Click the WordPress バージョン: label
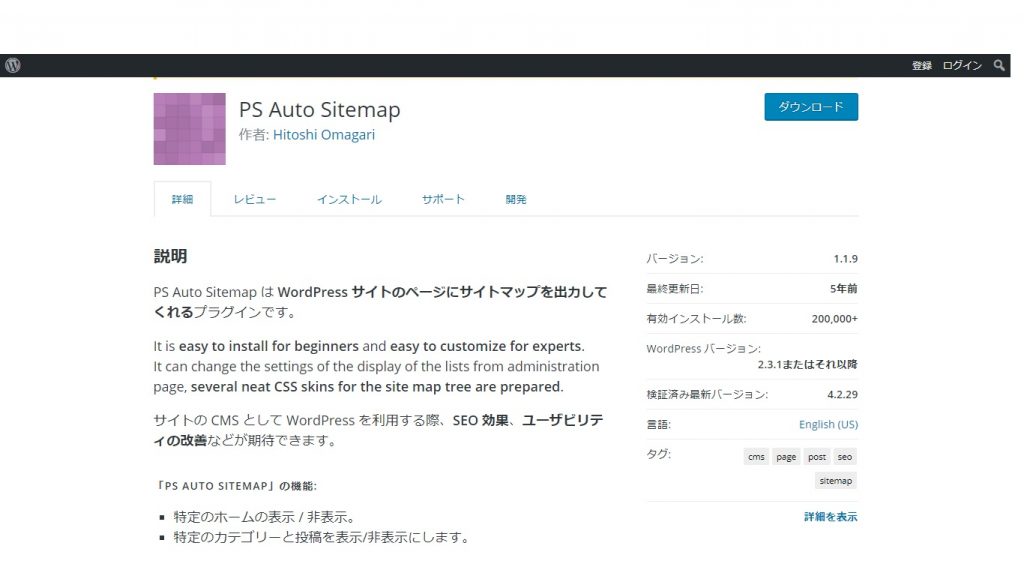Viewport: 1024px width, 576px height. (x=703, y=349)
